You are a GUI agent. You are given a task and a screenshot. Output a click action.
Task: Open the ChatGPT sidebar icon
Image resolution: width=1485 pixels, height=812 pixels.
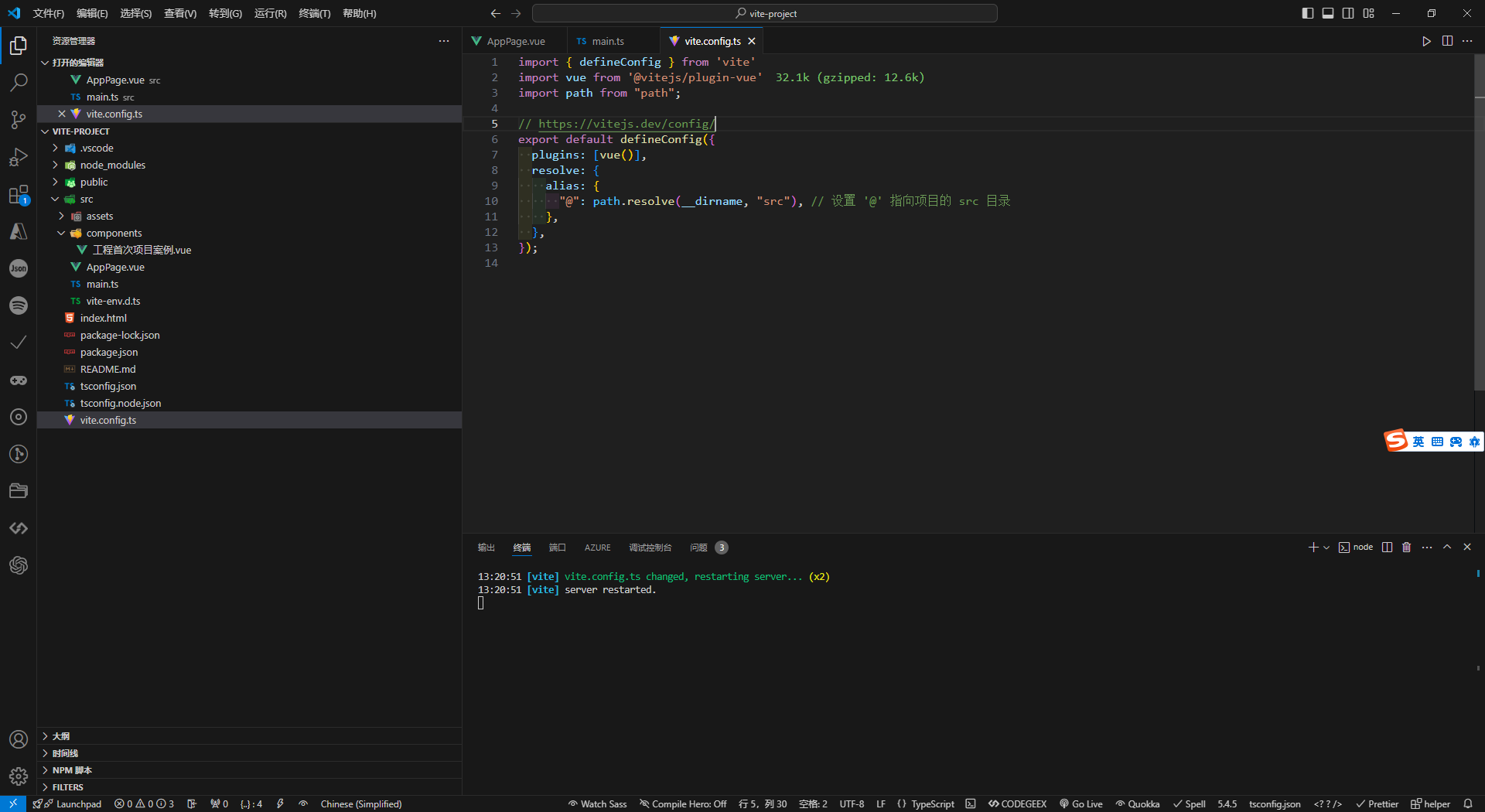(x=19, y=565)
